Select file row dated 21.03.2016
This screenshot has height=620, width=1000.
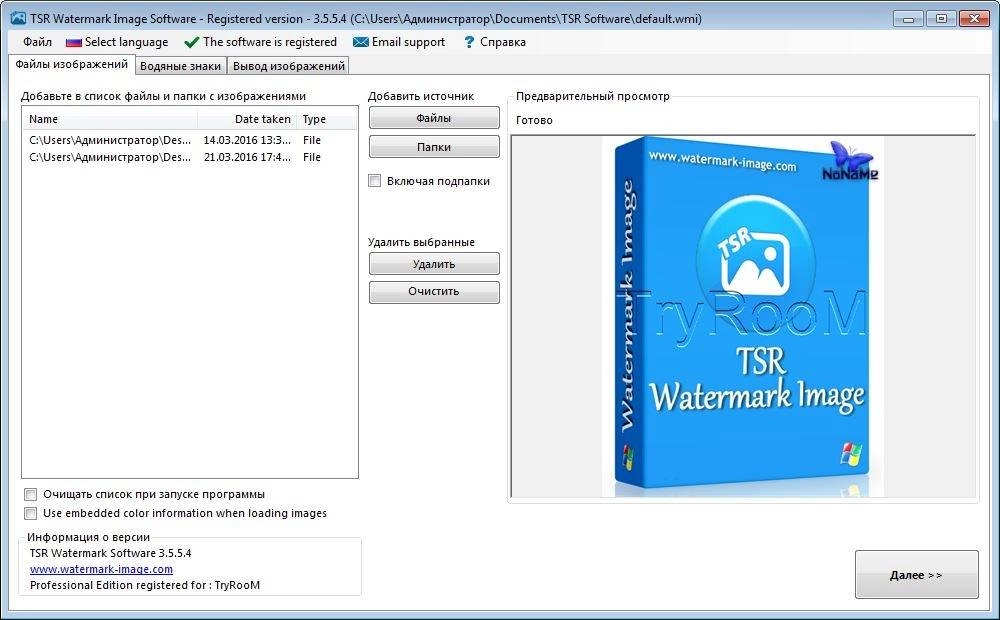(x=189, y=157)
